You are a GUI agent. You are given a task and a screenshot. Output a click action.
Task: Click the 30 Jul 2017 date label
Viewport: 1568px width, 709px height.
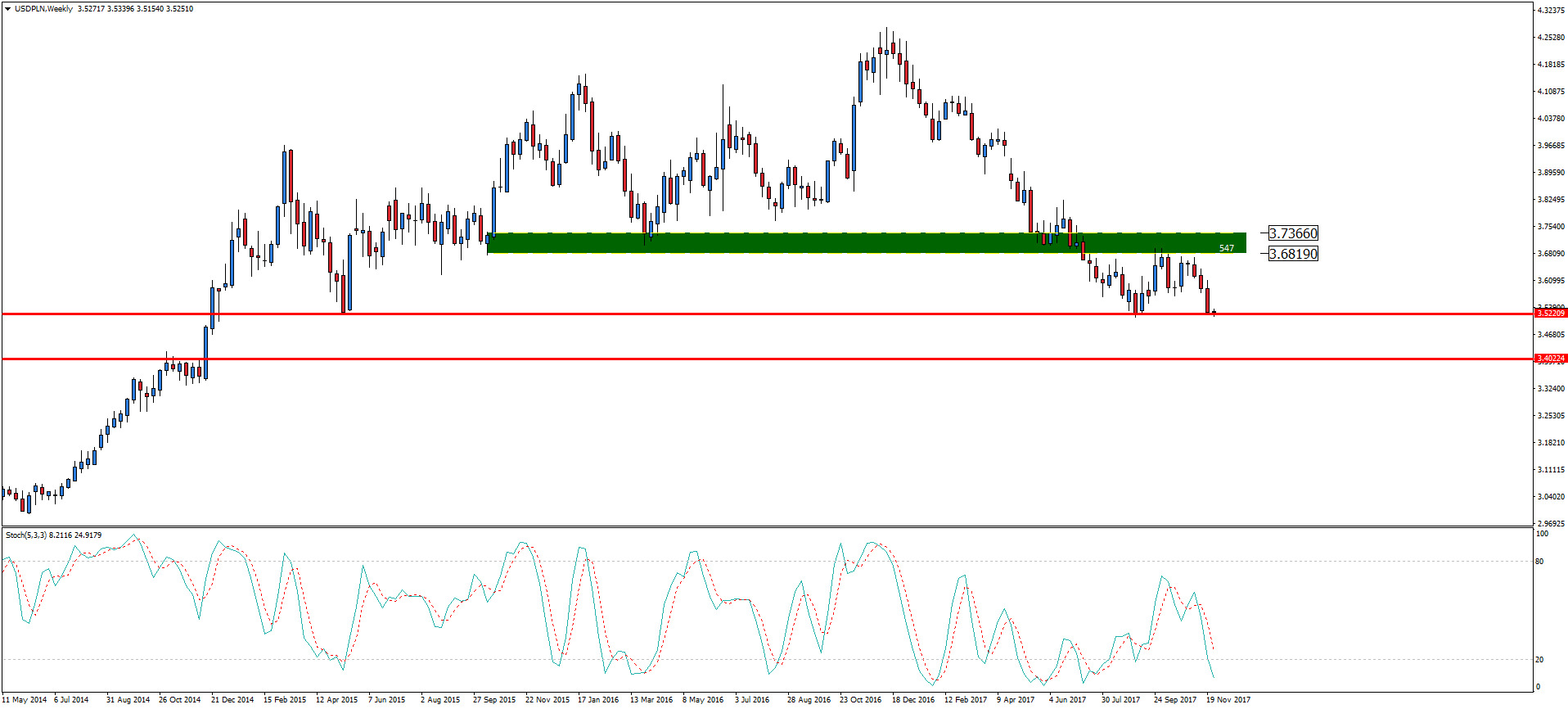tap(1120, 700)
